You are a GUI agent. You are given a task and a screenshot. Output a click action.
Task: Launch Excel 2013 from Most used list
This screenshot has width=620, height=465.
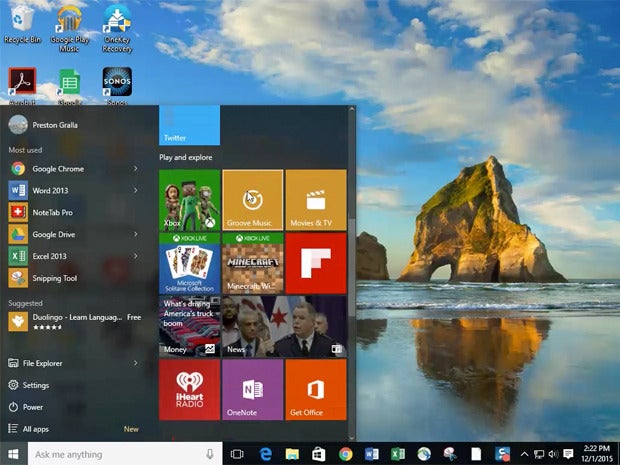pyautogui.click(x=74, y=256)
